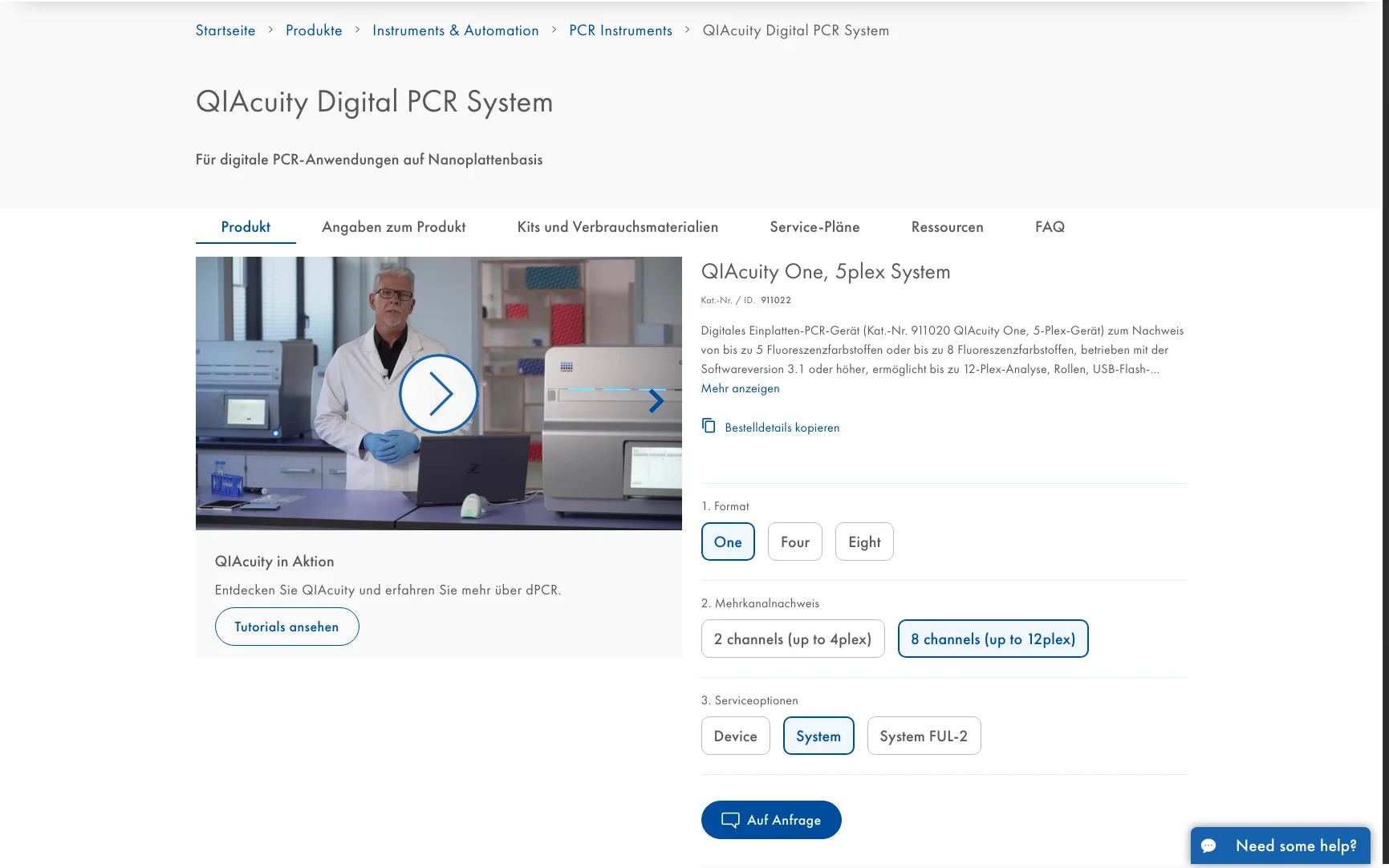Open Kits und Verbrauchsmaterialien tab
This screenshot has height=868, width=1389.
click(618, 227)
